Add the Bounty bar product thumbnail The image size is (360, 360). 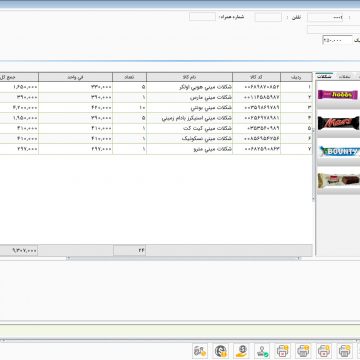point(338,152)
